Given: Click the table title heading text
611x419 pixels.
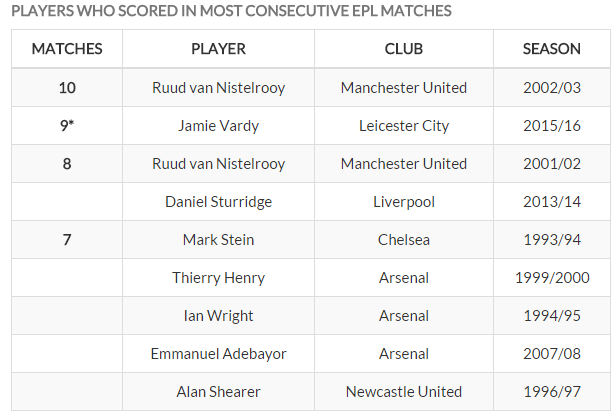Looking at the screenshot, I should tap(230, 11).
